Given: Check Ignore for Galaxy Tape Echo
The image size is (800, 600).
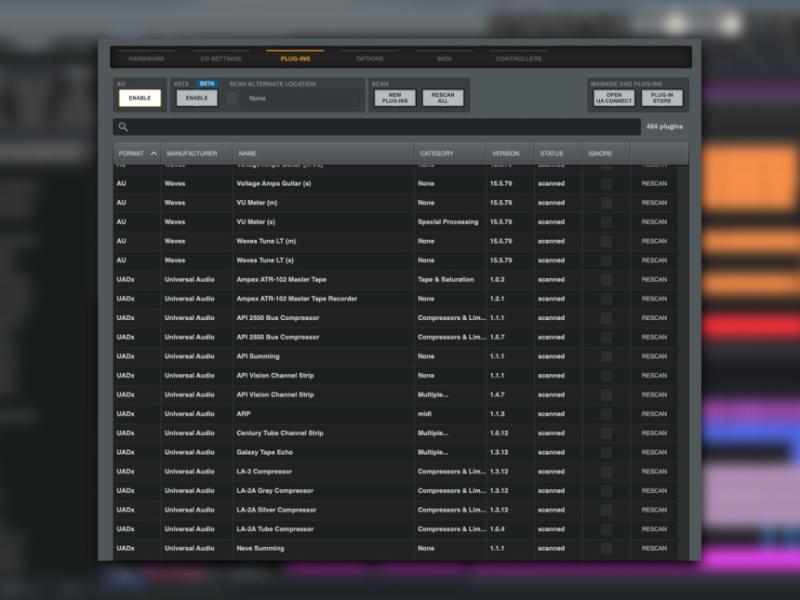Looking at the screenshot, I should (606, 453).
